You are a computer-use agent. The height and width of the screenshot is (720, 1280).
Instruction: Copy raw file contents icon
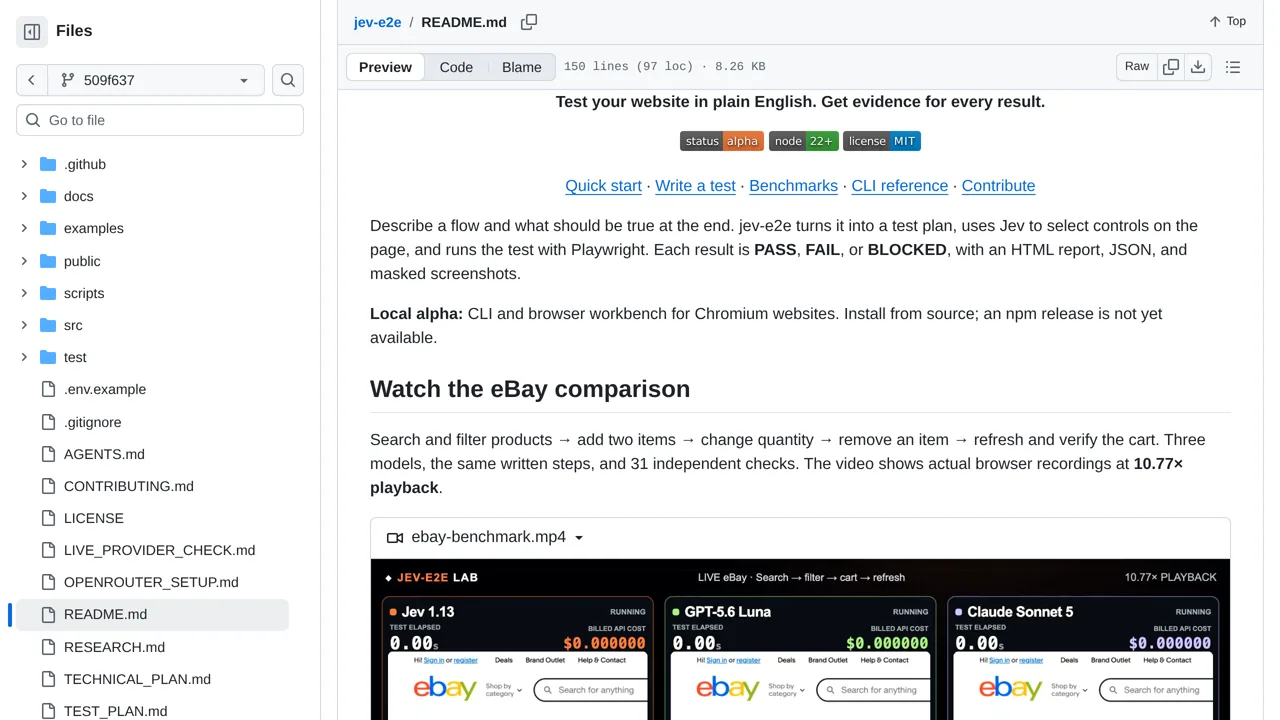[1170, 67]
